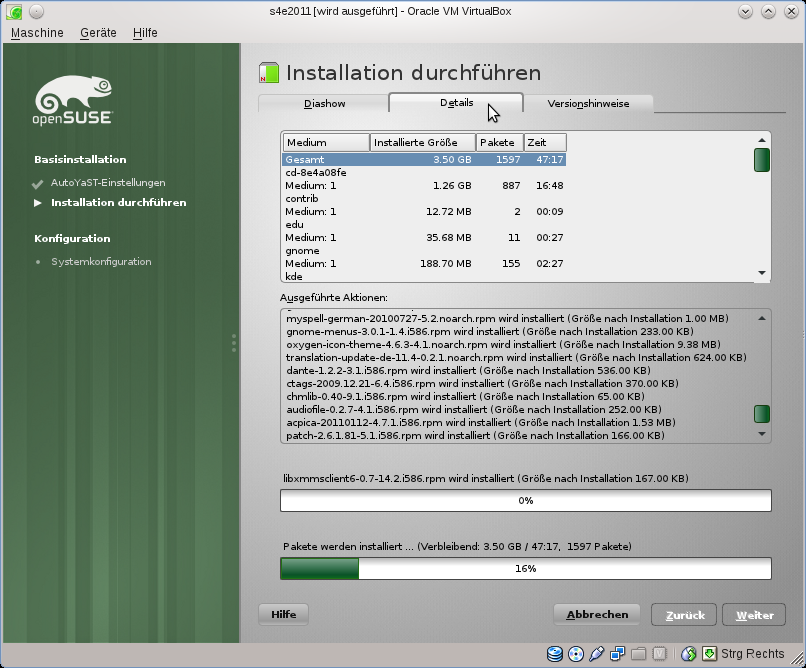Sort by the Pakete column header
This screenshot has height=668, width=806.
coord(500,142)
